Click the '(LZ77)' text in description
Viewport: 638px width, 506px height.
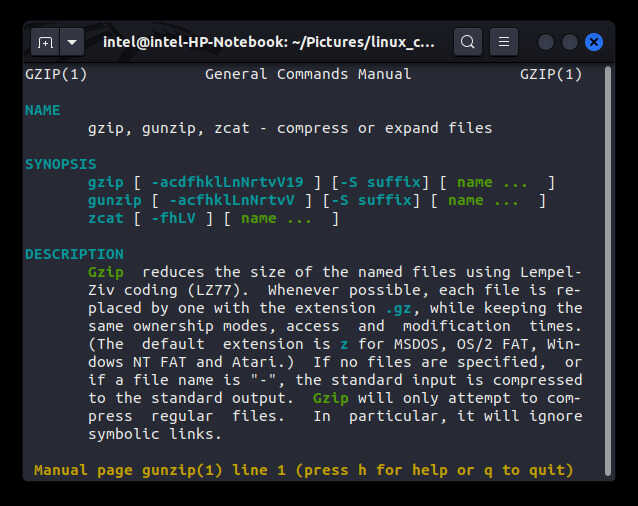tap(214, 290)
